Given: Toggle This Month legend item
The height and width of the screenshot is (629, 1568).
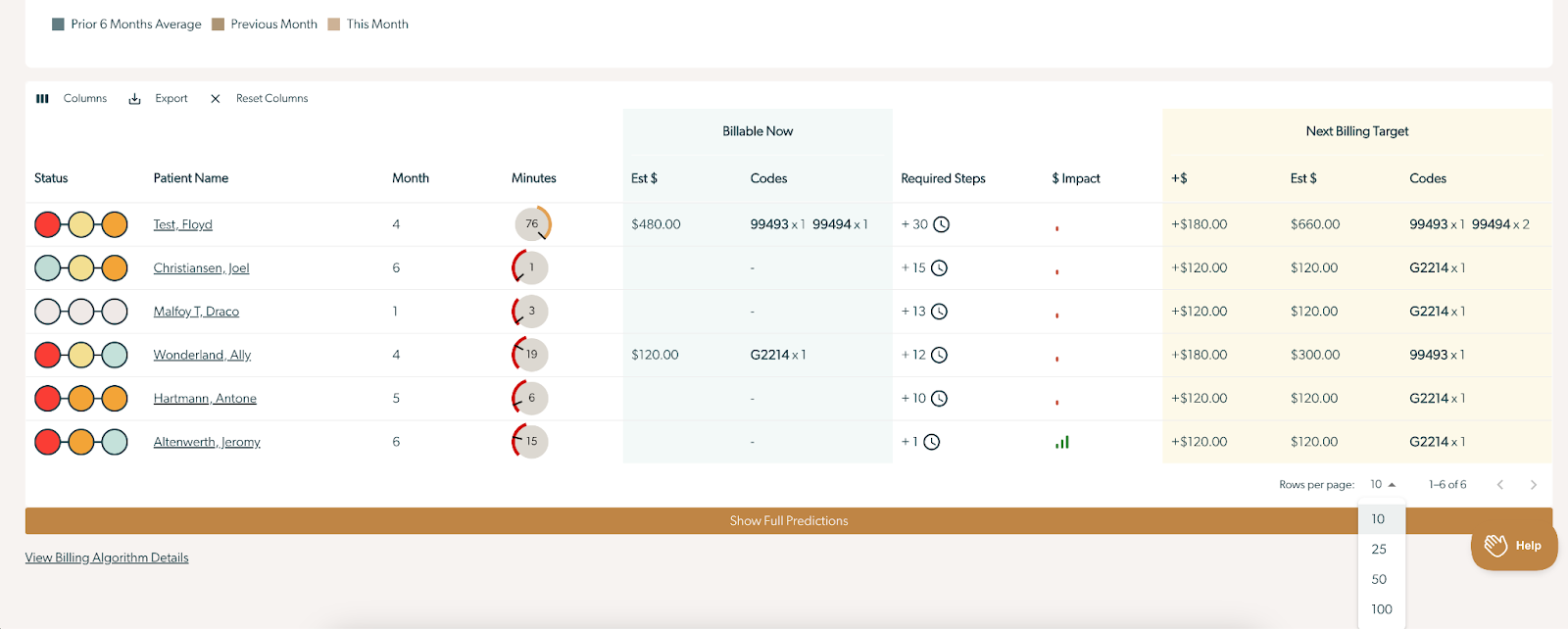Looking at the screenshot, I should point(368,24).
